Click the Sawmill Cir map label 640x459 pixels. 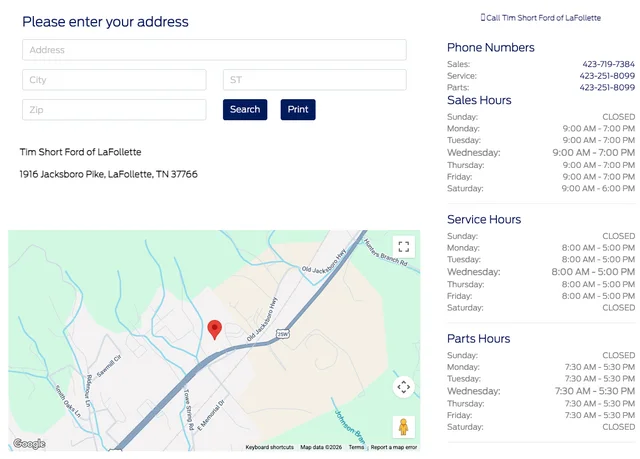109,366
